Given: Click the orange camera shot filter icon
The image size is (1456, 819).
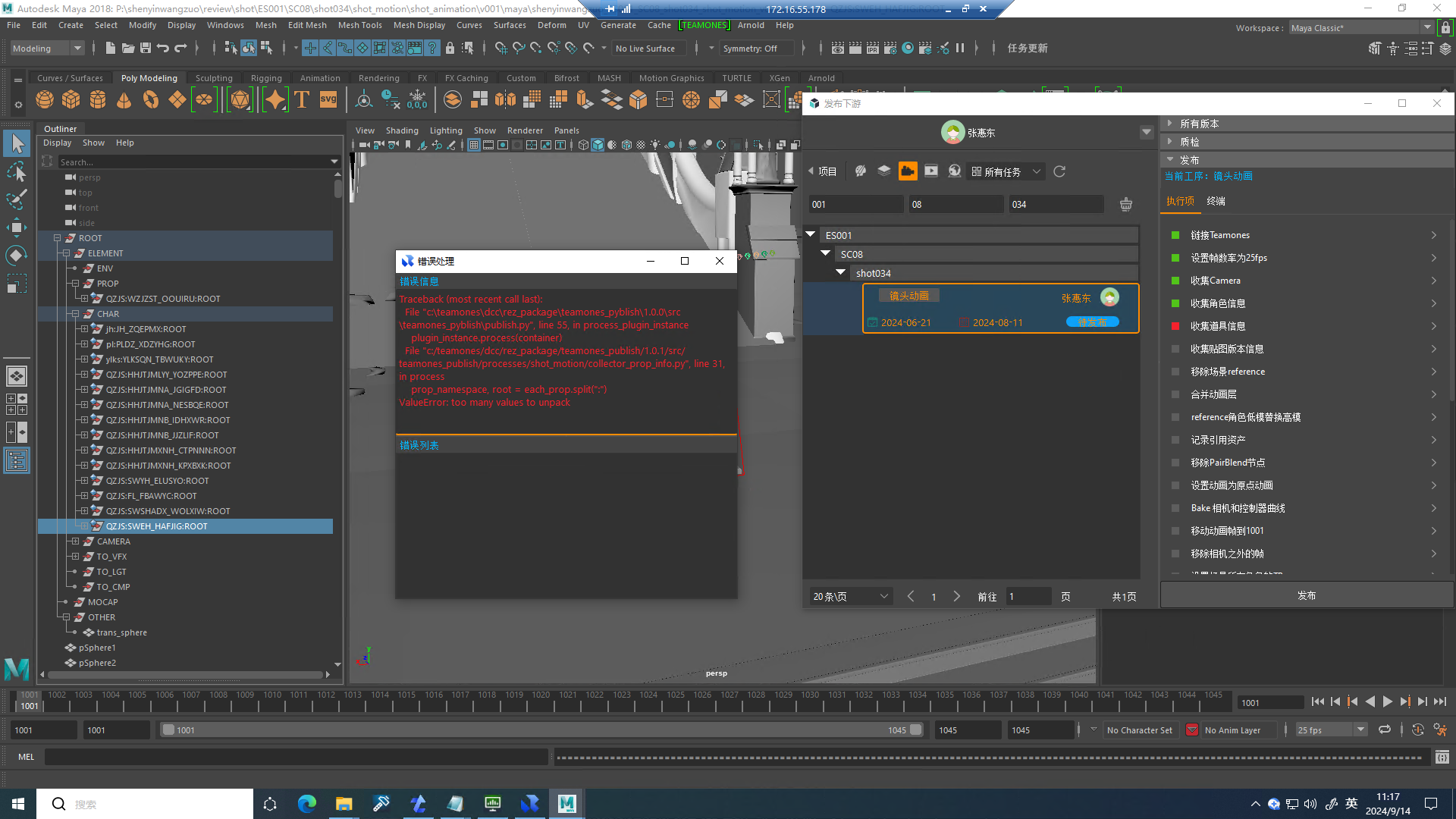Looking at the screenshot, I should pyautogui.click(x=908, y=171).
